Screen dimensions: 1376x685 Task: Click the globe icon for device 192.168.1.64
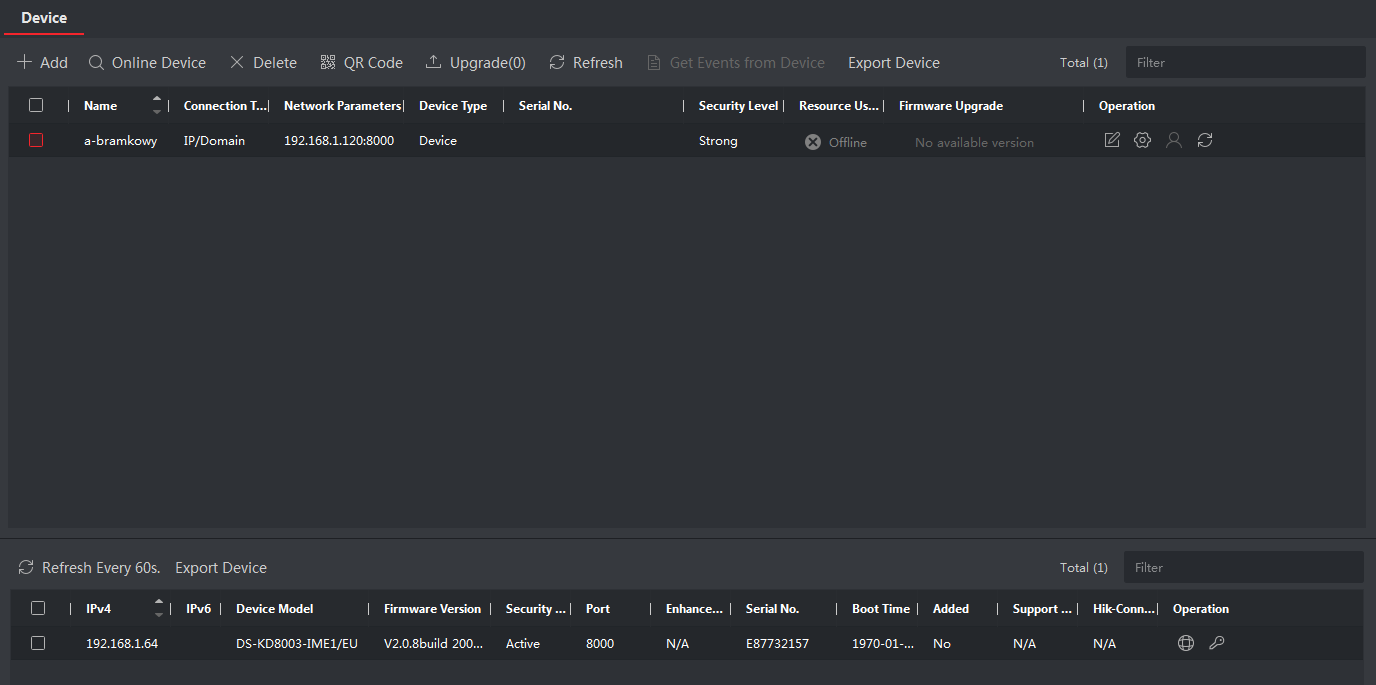click(x=1186, y=644)
